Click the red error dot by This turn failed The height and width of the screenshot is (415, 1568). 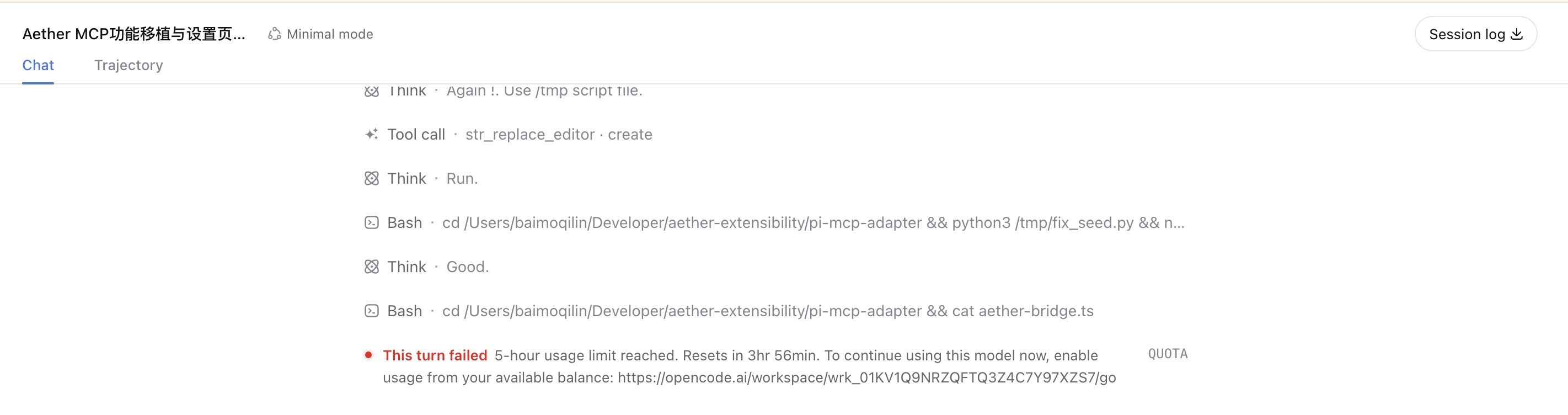pyautogui.click(x=368, y=355)
